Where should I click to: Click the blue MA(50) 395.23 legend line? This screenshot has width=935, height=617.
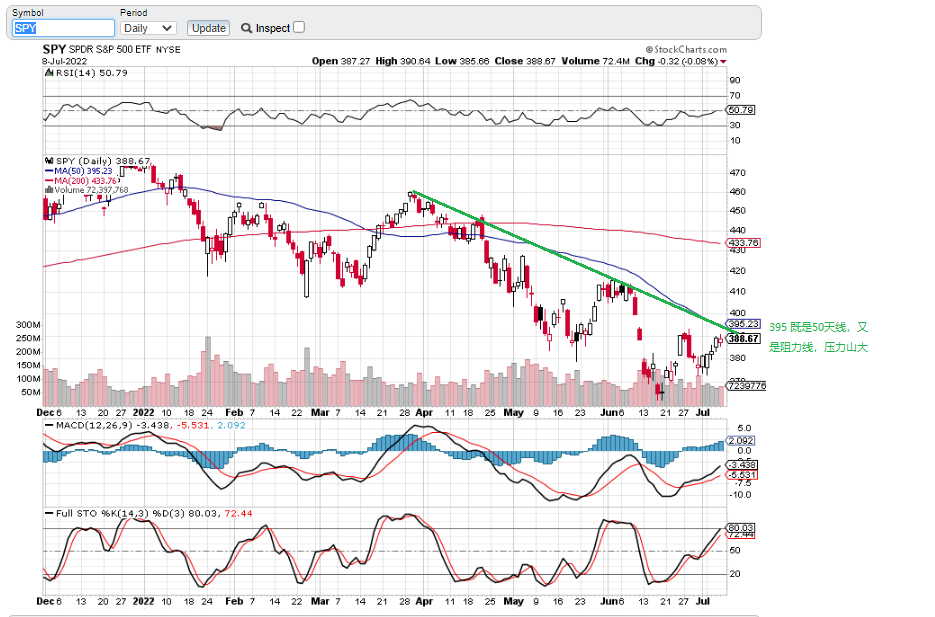click(48, 171)
